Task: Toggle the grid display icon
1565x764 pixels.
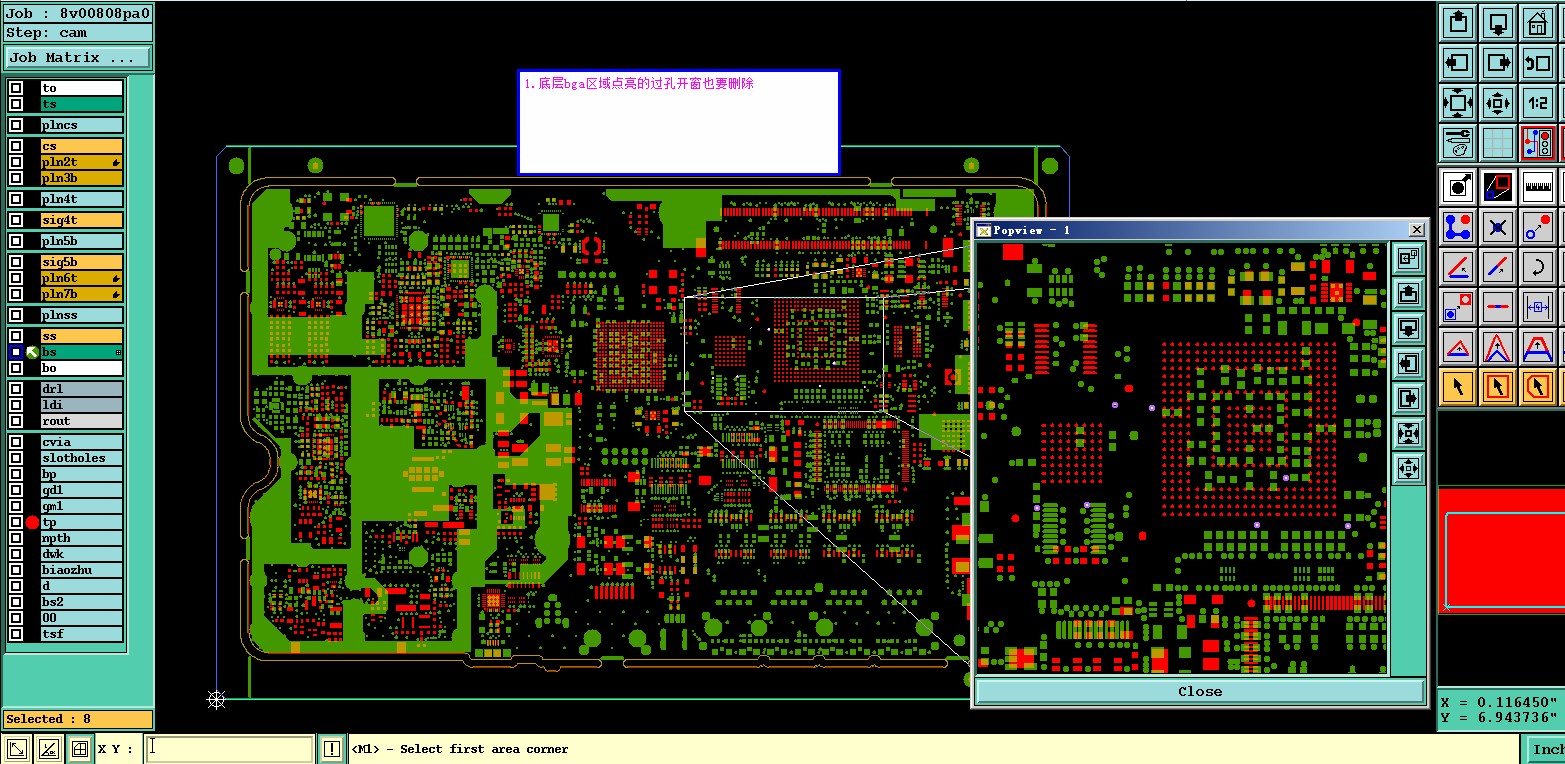Action: tap(1498, 143)
